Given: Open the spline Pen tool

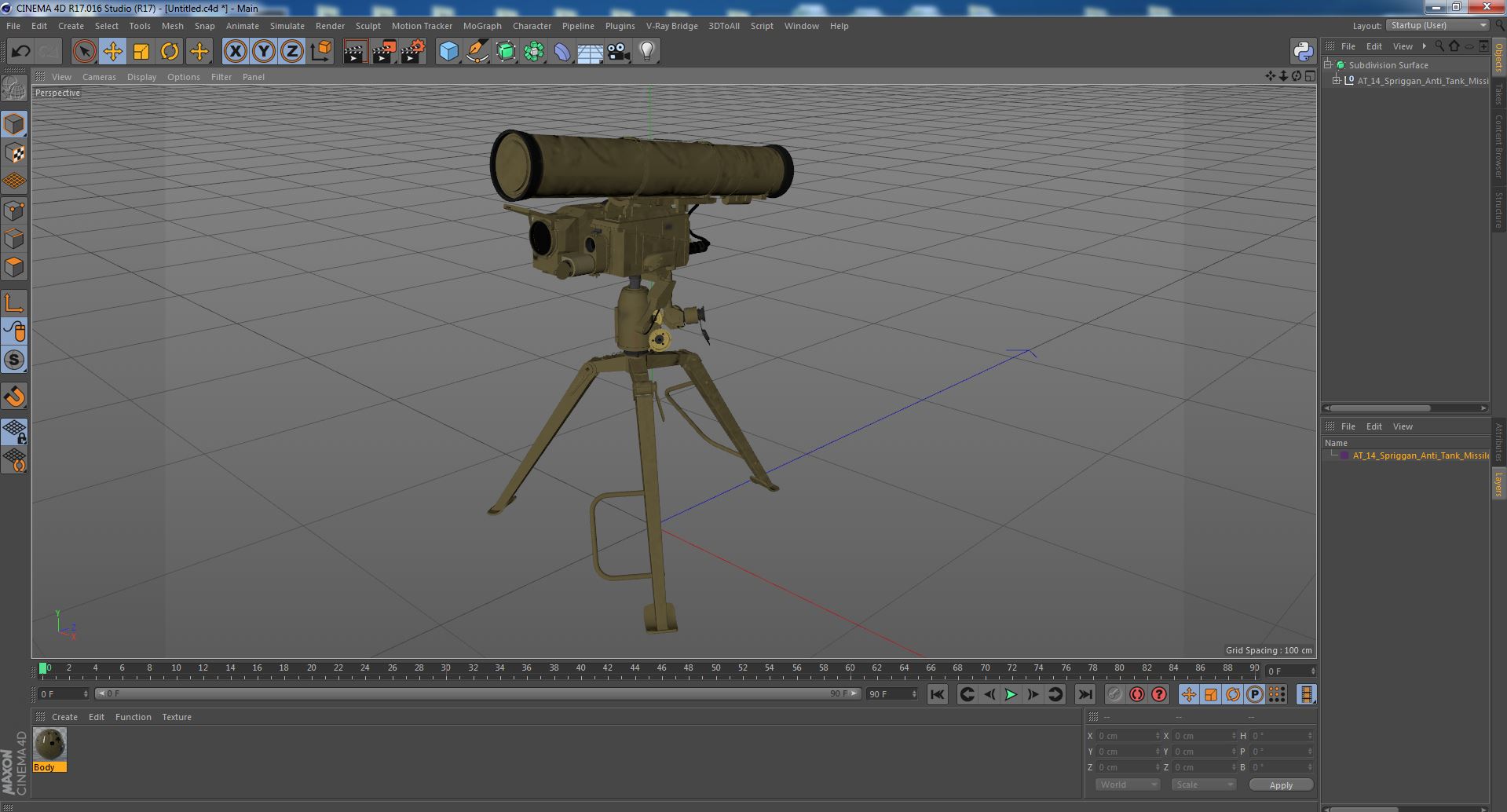Looking at the screenshot, I should [477, 52].
